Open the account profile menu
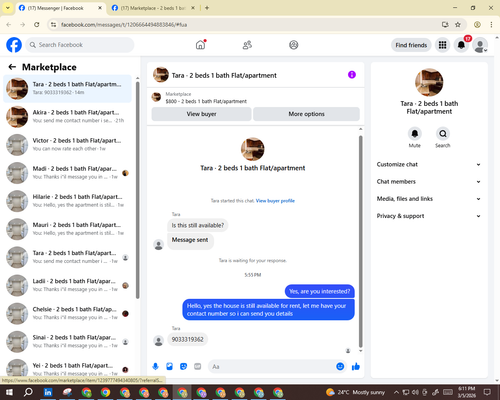500x400 pixels. pyautogui.click(x=480, y=45)
